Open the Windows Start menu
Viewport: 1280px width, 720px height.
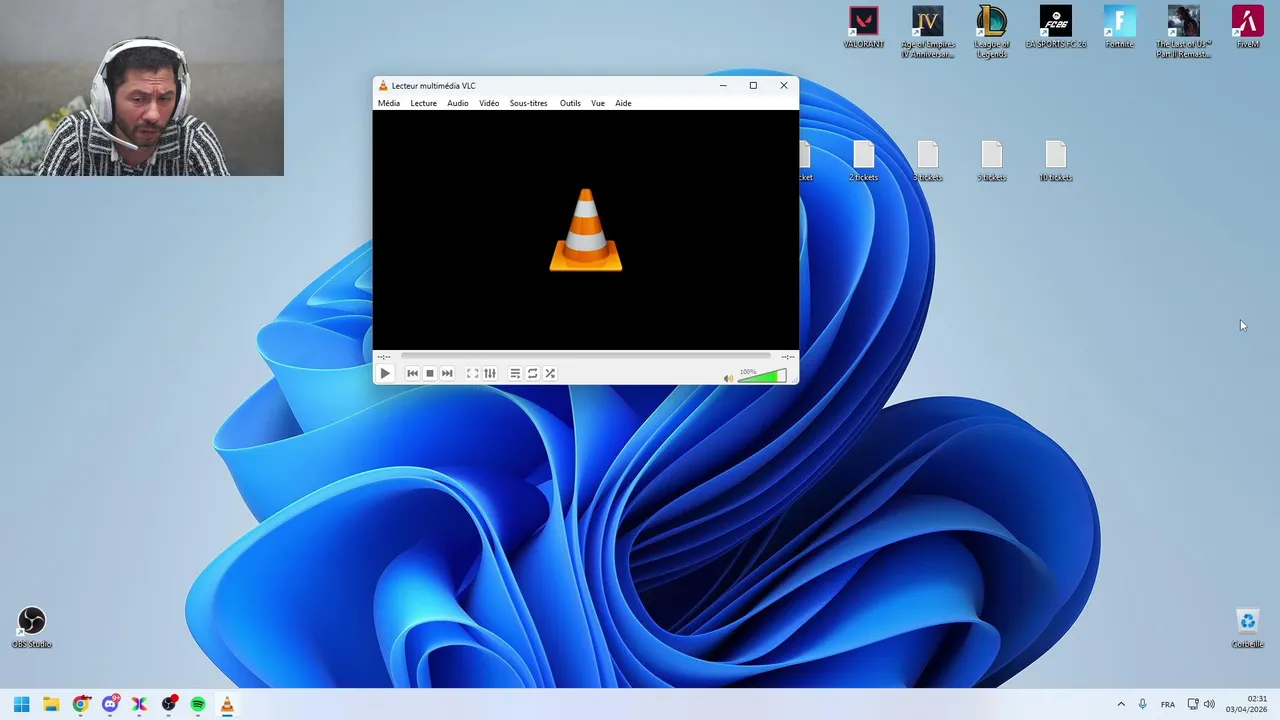click(x=21, y=704)
